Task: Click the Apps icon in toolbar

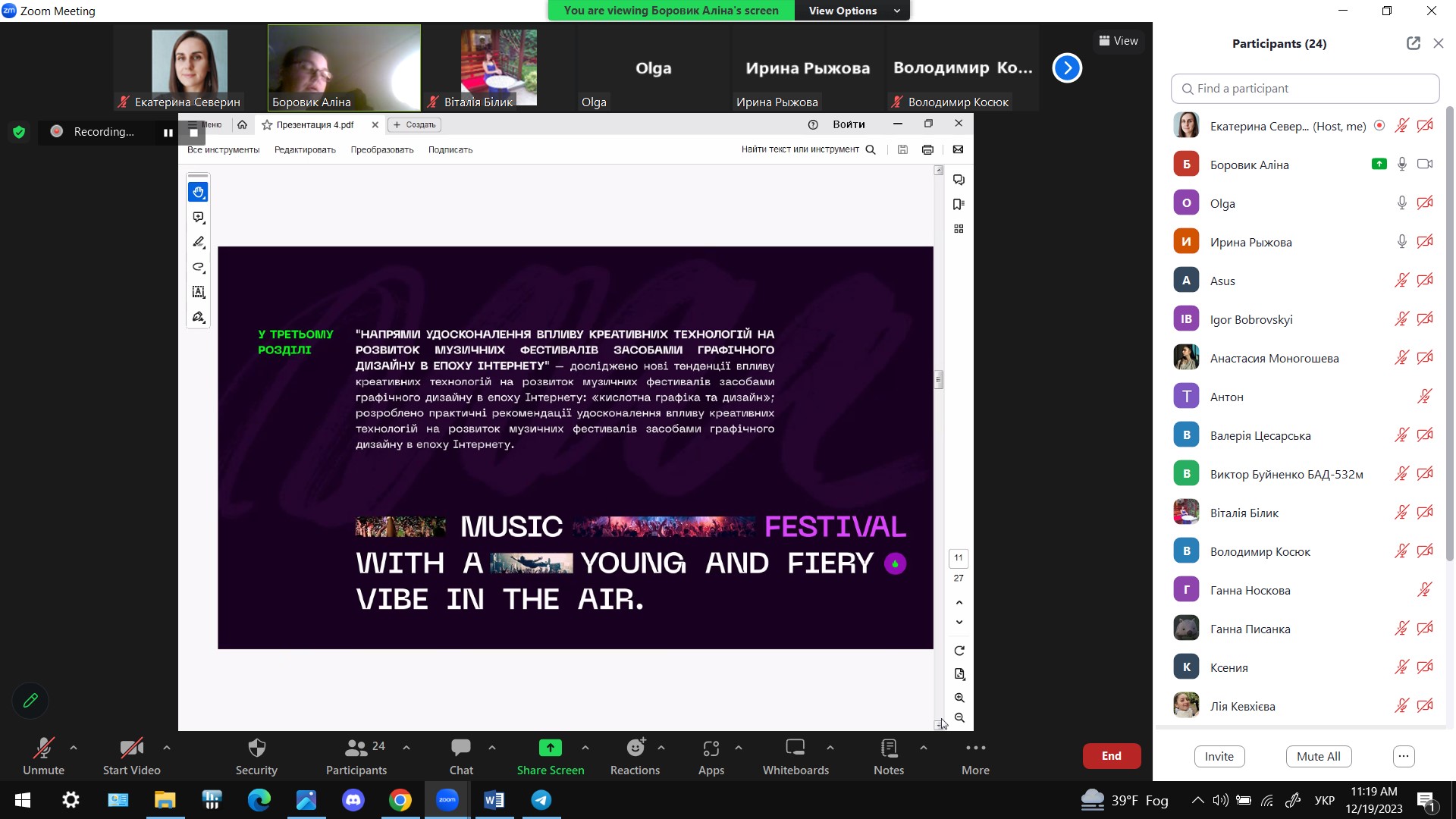Action: [711, 748]
